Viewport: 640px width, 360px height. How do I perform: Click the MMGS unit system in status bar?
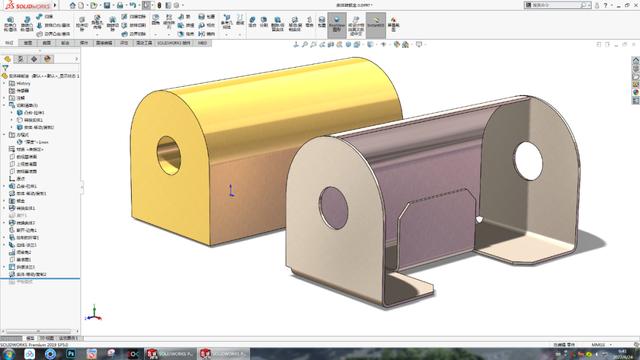[598, 344]
